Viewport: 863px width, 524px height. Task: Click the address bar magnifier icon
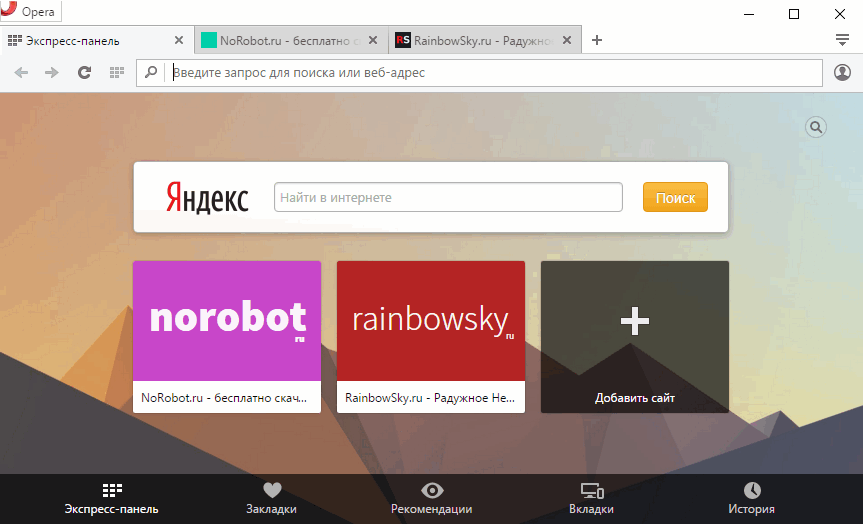click(151, 72)
